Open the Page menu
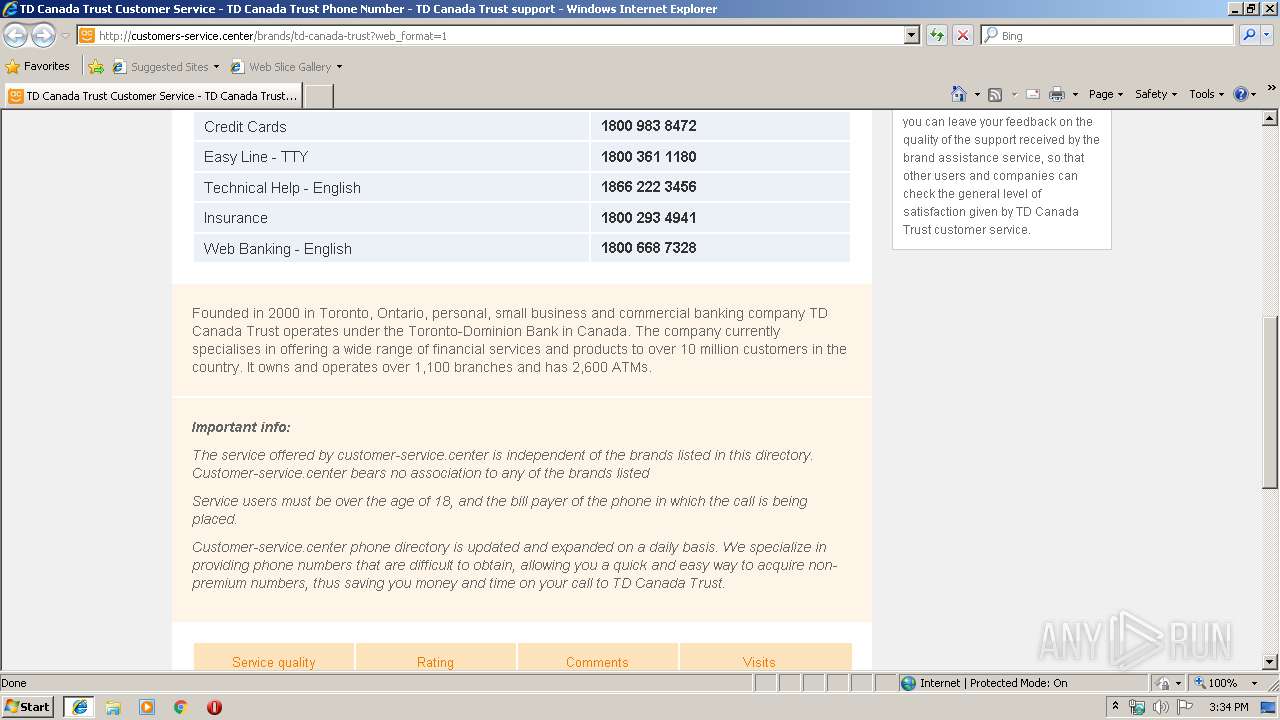 [1106, 94]
